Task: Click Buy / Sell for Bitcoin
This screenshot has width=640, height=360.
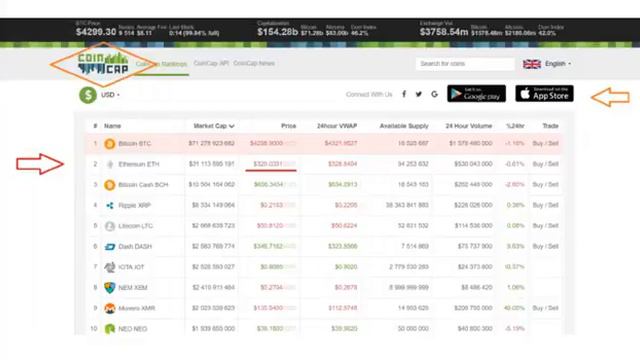Action: (545, 144)
